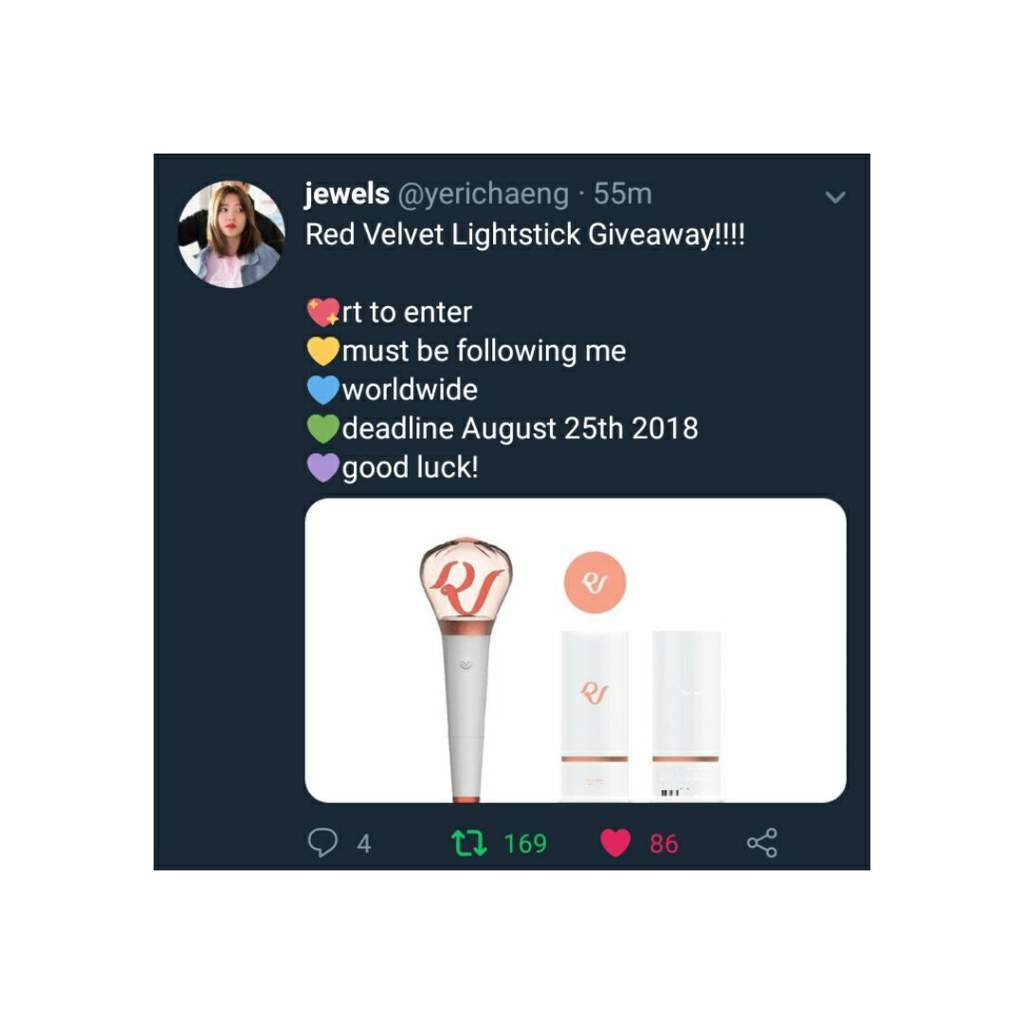The width and height of the screenshot is (1024, 1024).
Task: Click the 169 retweet count
Action: coord(525,843)
